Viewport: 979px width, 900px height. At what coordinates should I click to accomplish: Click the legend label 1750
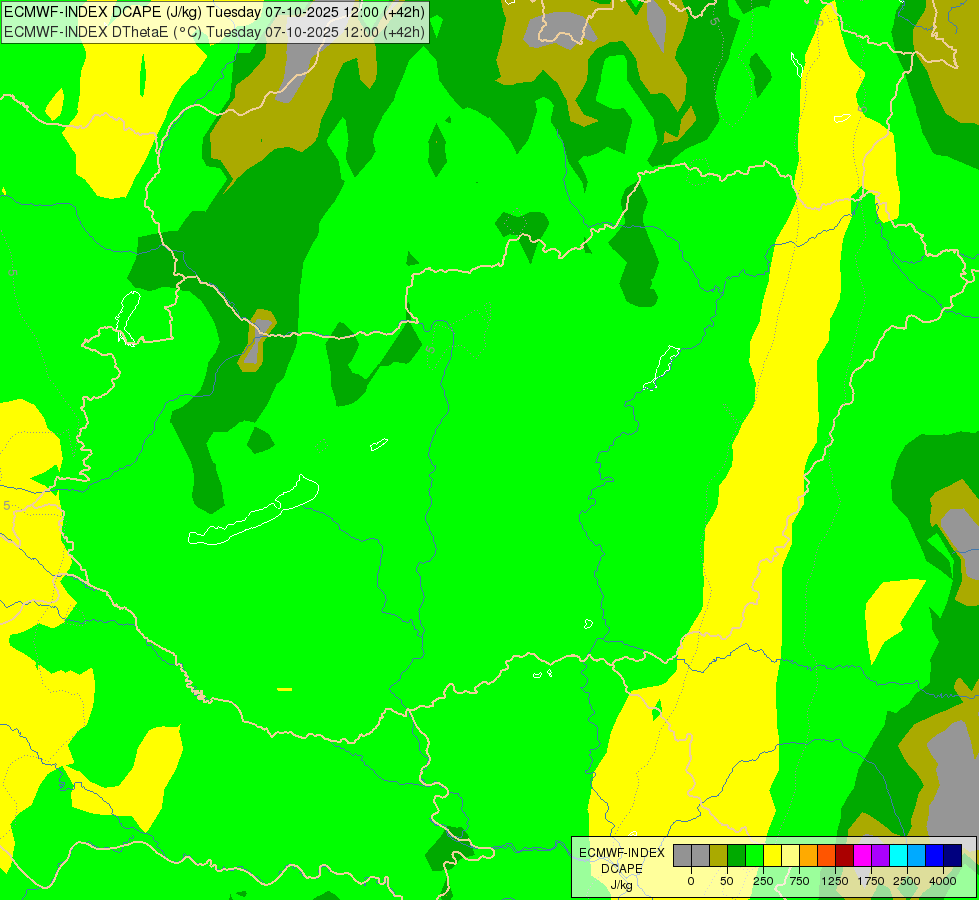(x=871, y=881)
